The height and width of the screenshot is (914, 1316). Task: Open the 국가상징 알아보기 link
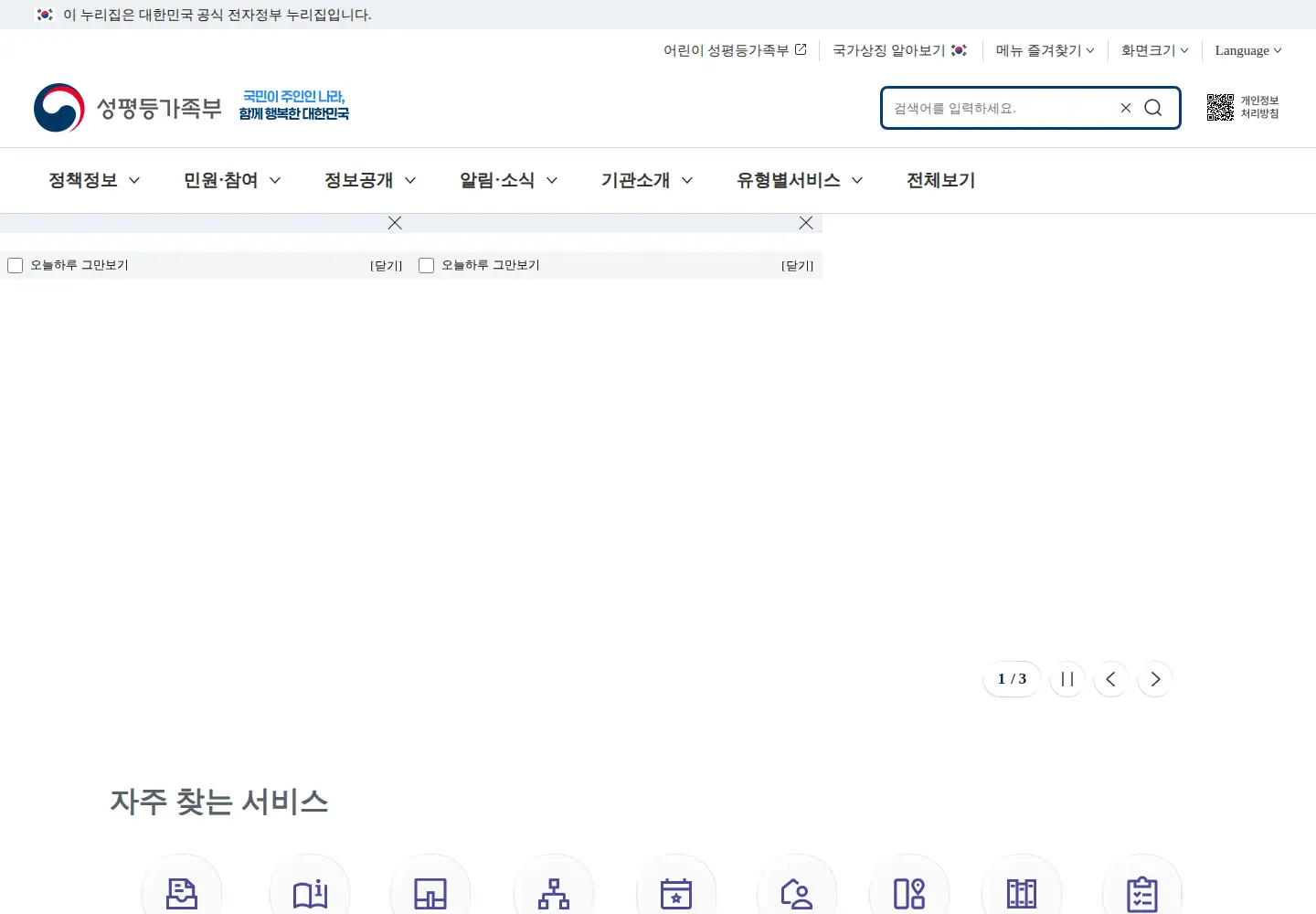click(899, 50)
